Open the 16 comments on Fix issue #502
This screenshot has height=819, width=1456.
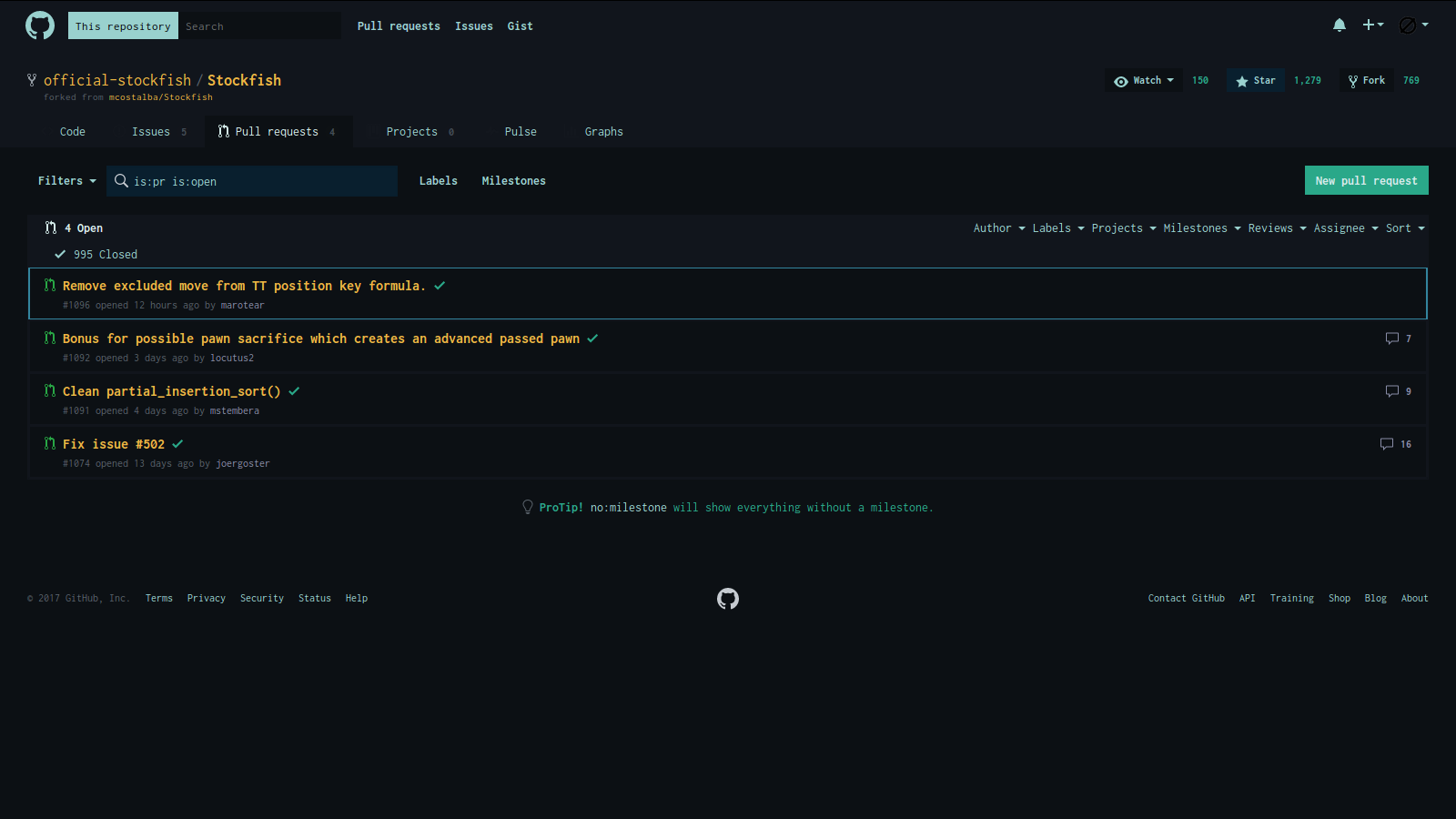1396,444
